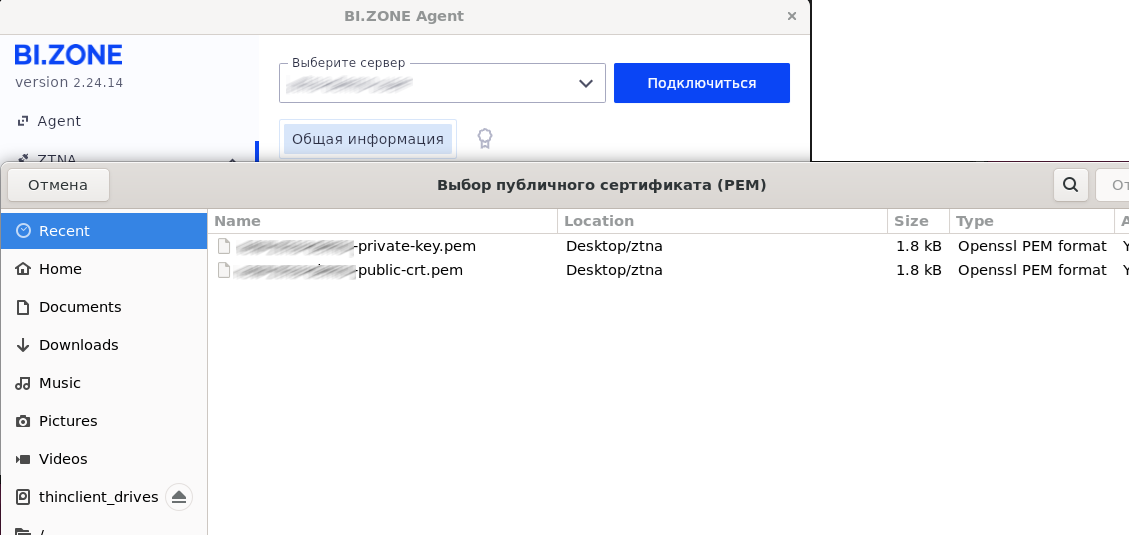The image size is (1129, 535).
Task: Click the Downloads arrow icon
Action: (x=23, y=345)
